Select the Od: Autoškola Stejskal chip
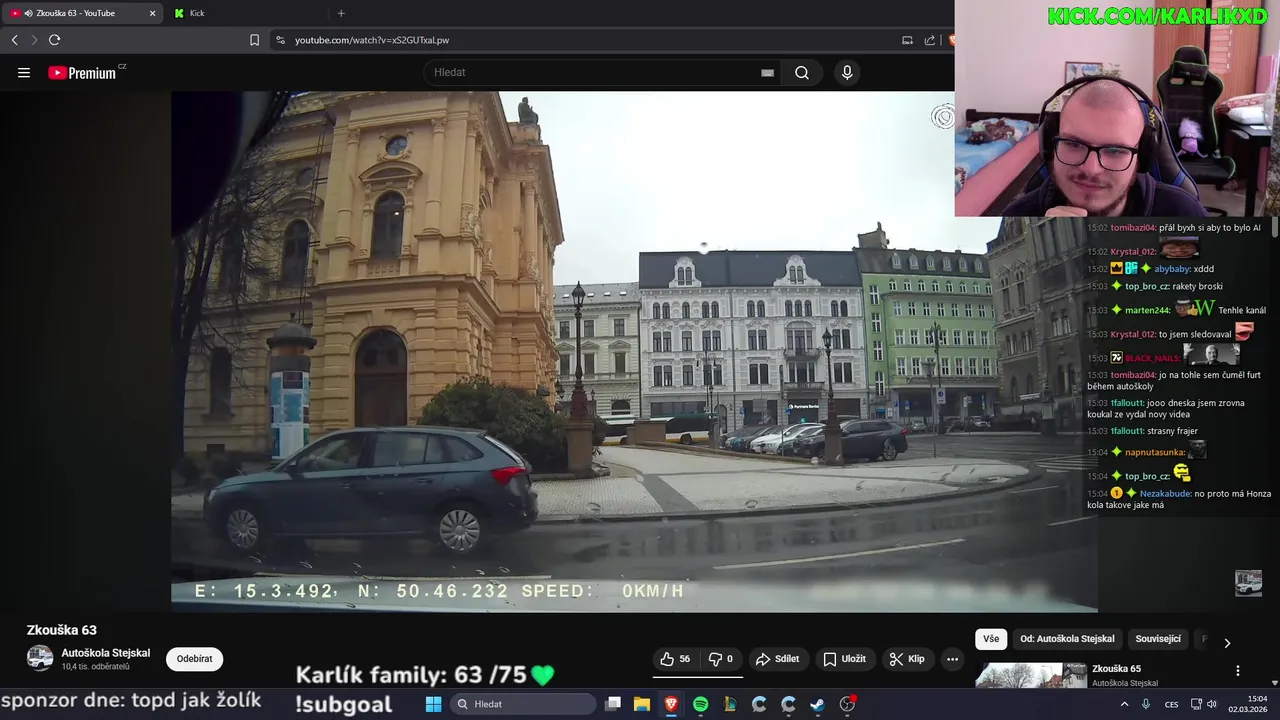This screenshot has height=720, width=1280. pos(1067,639)
